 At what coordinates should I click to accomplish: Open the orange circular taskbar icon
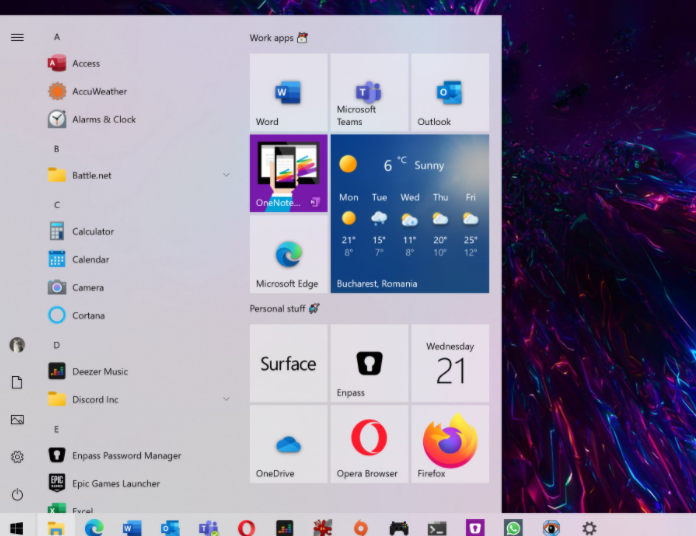coord(361,528)
